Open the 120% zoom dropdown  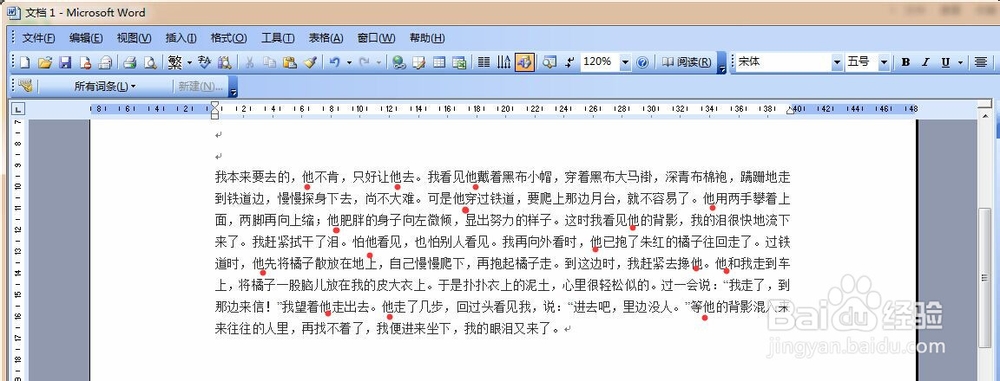point(625,63)
